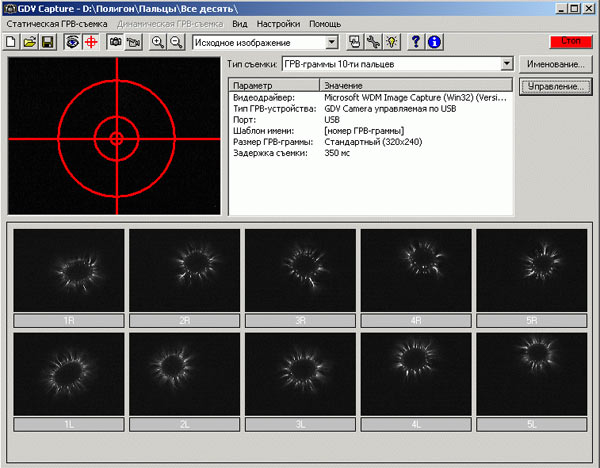Click the light bulb icon

[391, 42]
